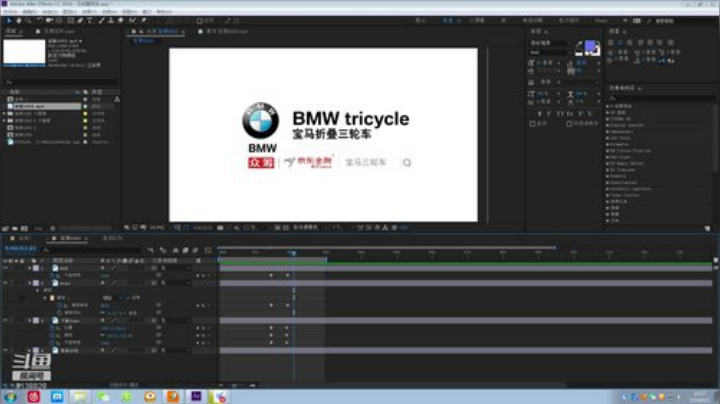Open WeChat from the taskbar
Screen dimensions: 720x404
pos(103,397)
